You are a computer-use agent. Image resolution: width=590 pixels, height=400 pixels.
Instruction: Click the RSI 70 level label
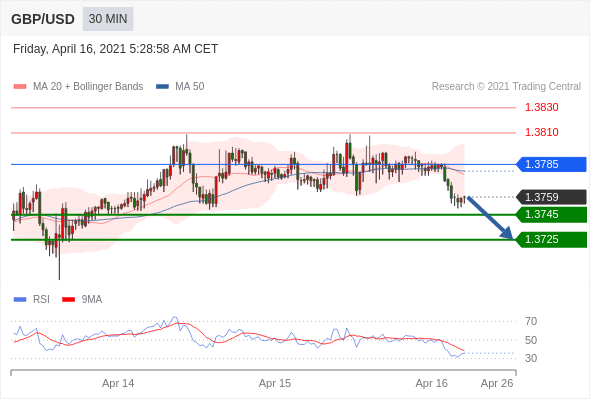click(x=531, y=321)
